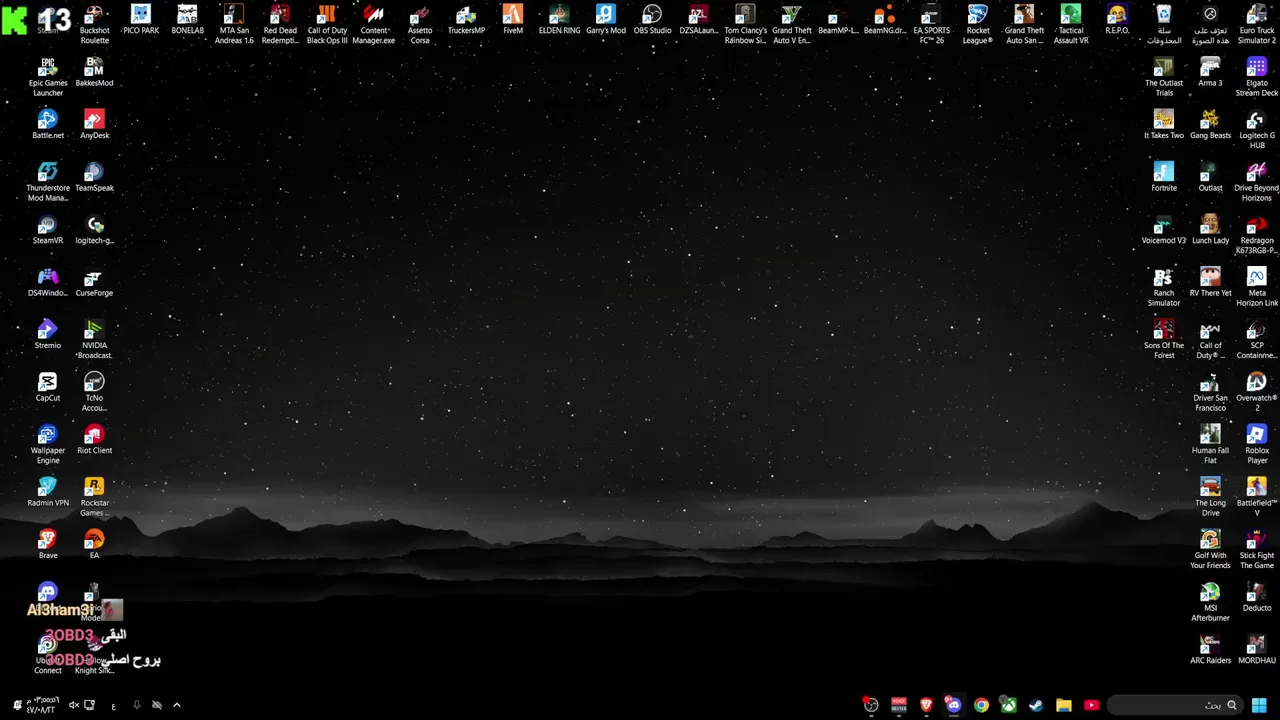Select the Garry's Mod icon
1280x720 pixels.
pos(606,20)
